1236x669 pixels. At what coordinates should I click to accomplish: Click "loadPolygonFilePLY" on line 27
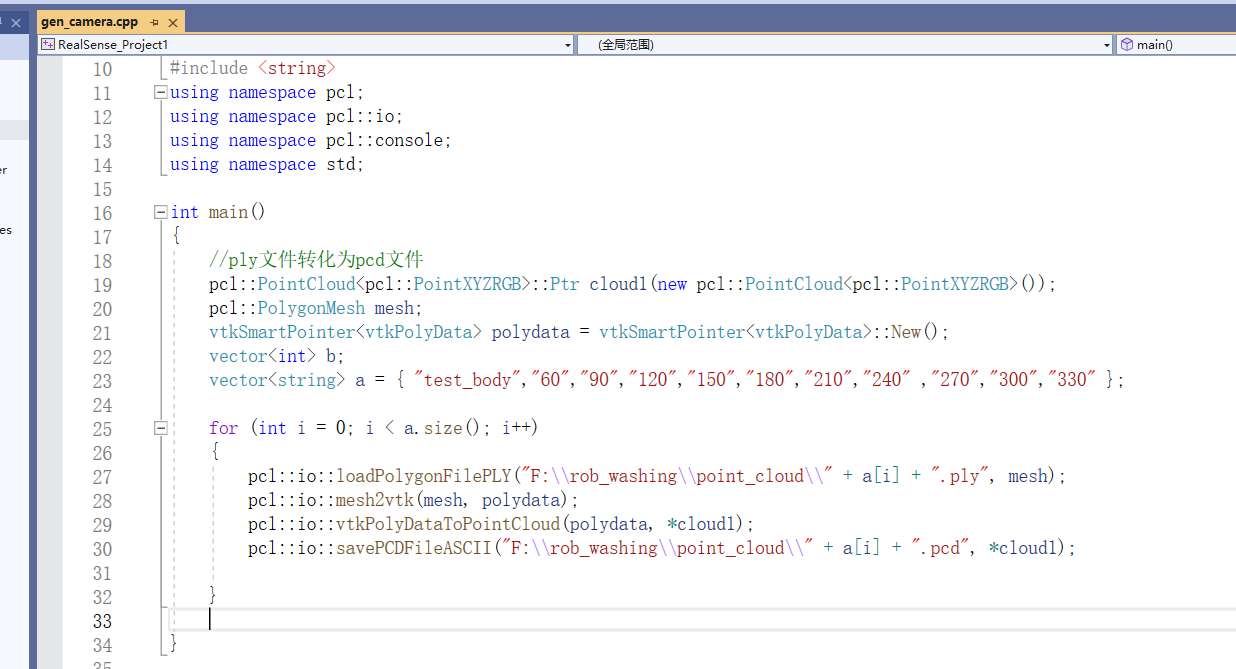[x=424, y=476]
